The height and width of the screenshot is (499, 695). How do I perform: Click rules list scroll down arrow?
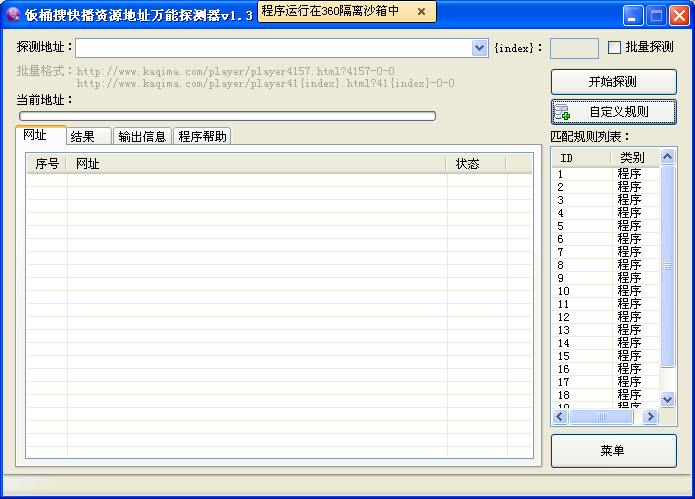tap(668, 399)
